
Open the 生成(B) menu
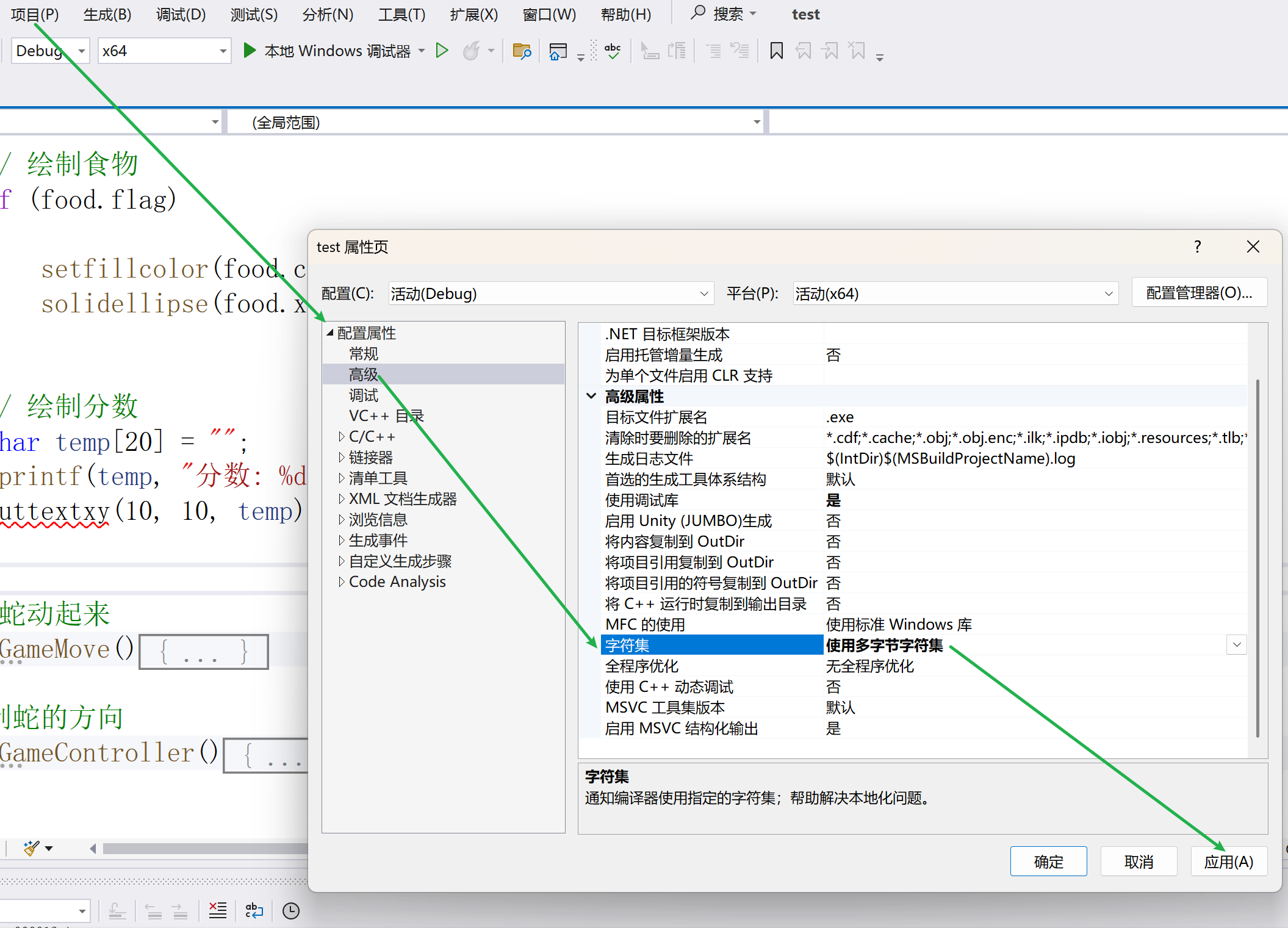pyautogui.click(x=107, y=14)
